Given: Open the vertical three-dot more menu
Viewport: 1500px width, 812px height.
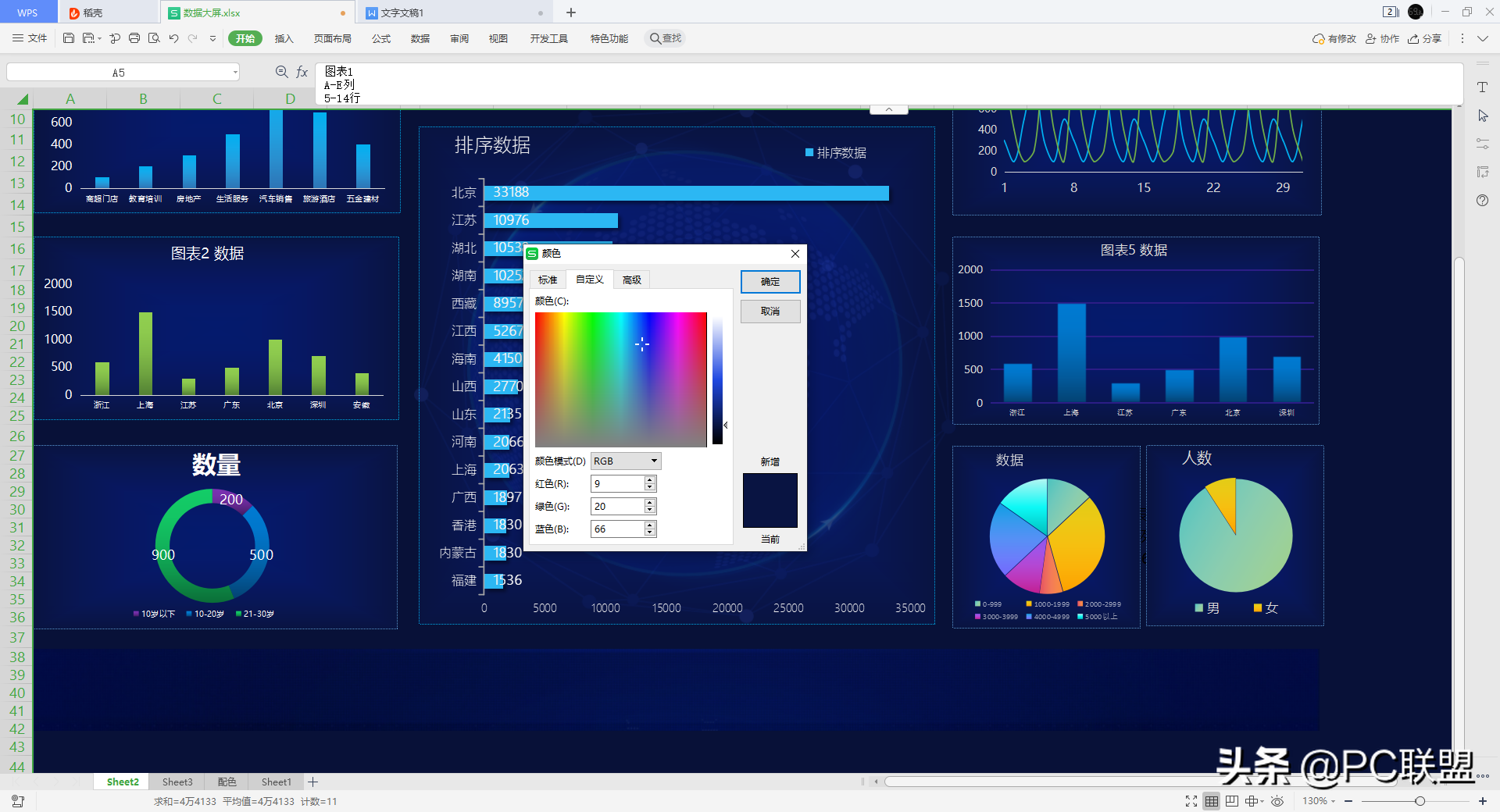Looking at the screenshot, I should tap(1462, 38).
